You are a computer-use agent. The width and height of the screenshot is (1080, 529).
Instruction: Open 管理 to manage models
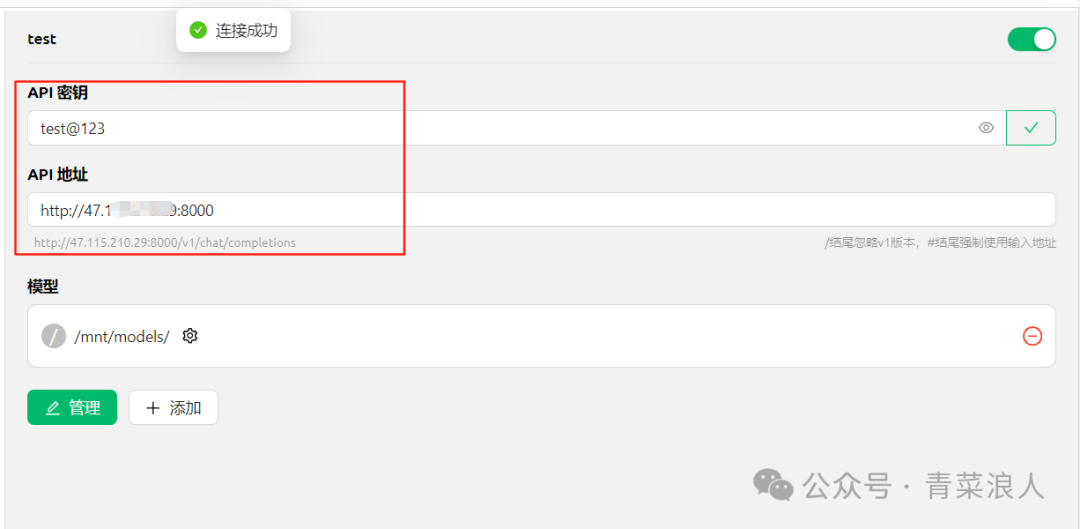[x=72, y=408]
